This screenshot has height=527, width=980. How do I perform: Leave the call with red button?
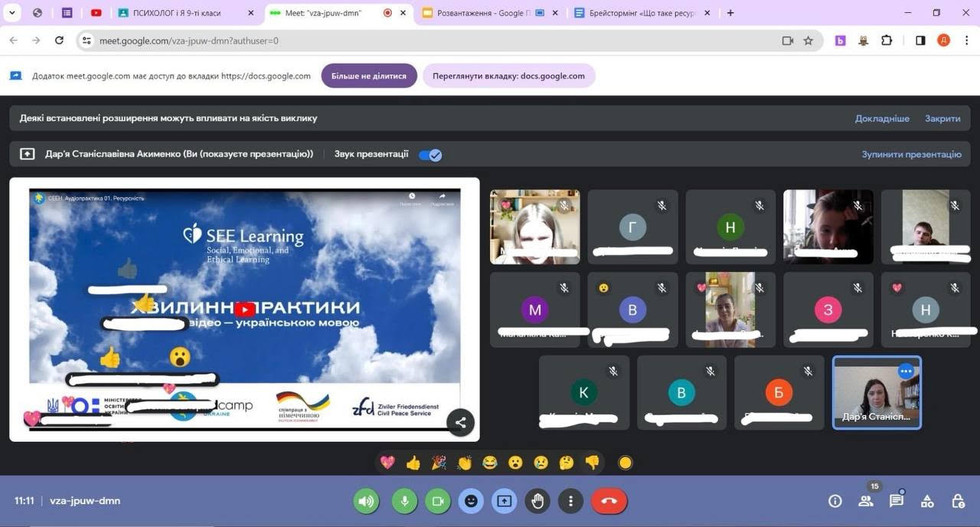click(609, 501)
